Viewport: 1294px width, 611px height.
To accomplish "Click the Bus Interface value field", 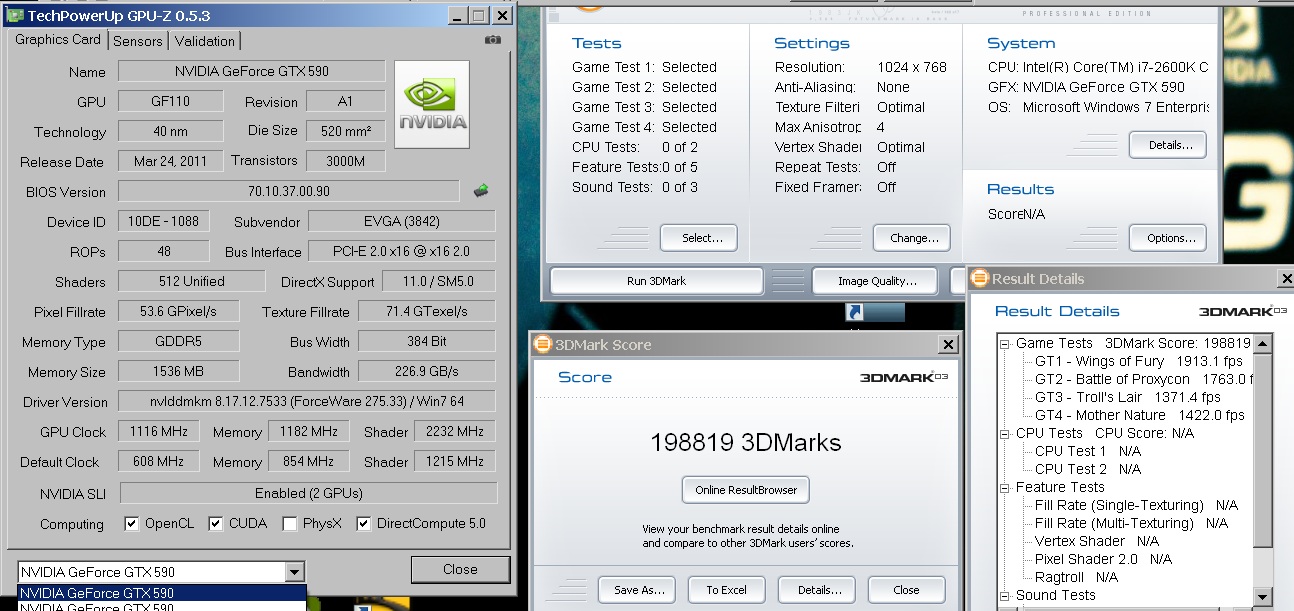I will point(402,251).
